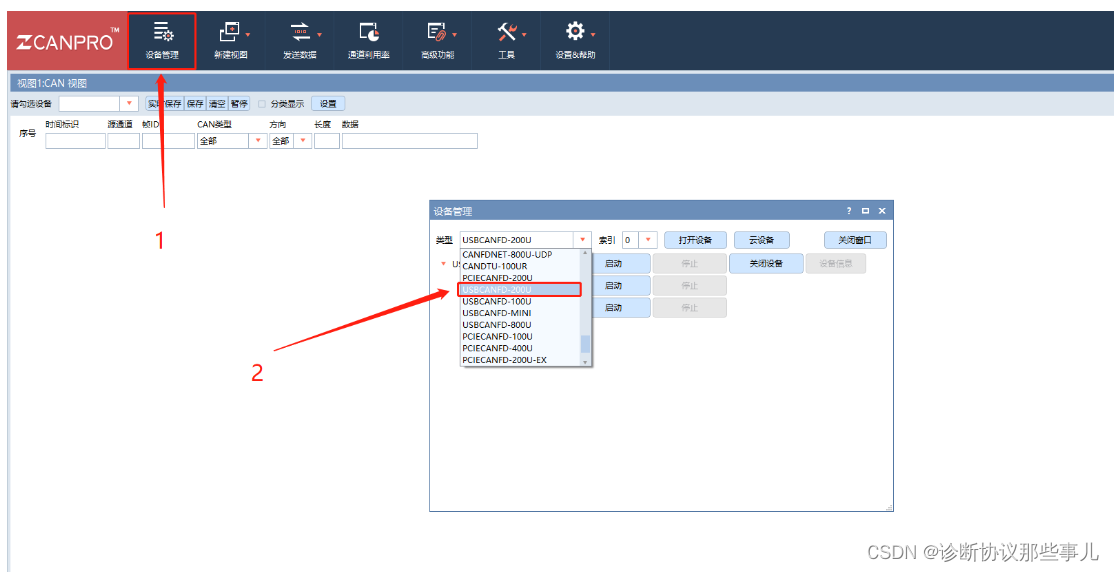Click the 暂停 pause button
1114x572 pixels.
[x=239, y=104]
